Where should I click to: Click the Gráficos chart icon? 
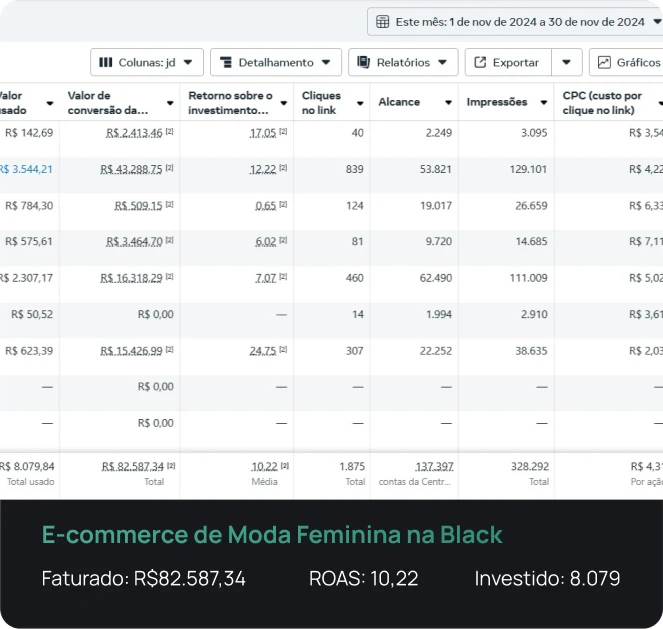click(604, 62)
